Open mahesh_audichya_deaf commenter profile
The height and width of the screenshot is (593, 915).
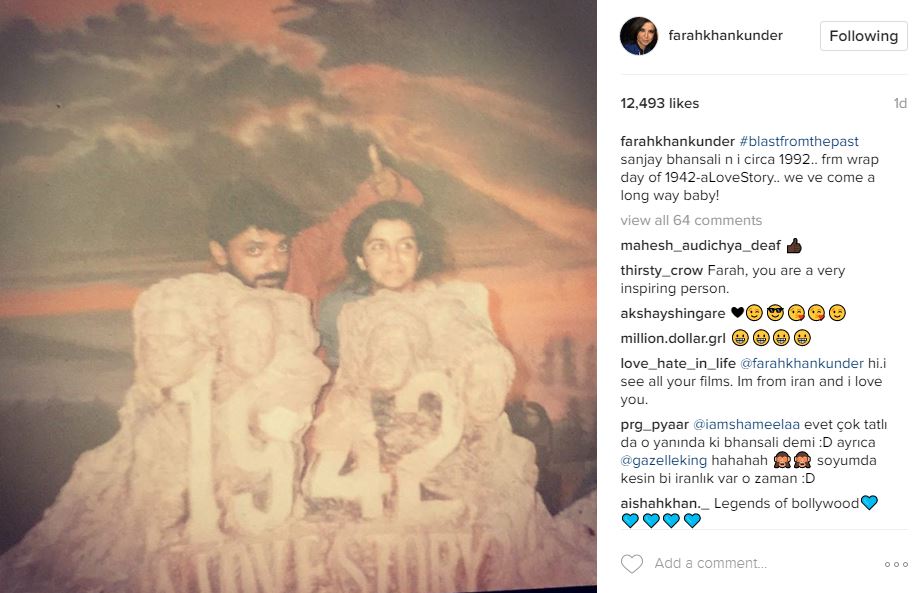(700, 245)
